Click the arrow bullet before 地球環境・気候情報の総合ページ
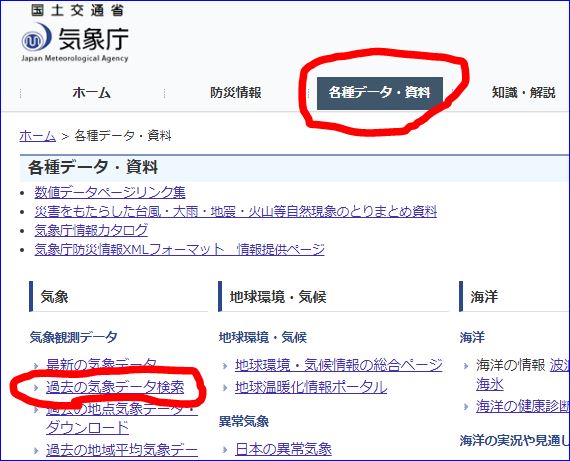The height and width of the screenshot is (461, 570). (x=225, y=365)
